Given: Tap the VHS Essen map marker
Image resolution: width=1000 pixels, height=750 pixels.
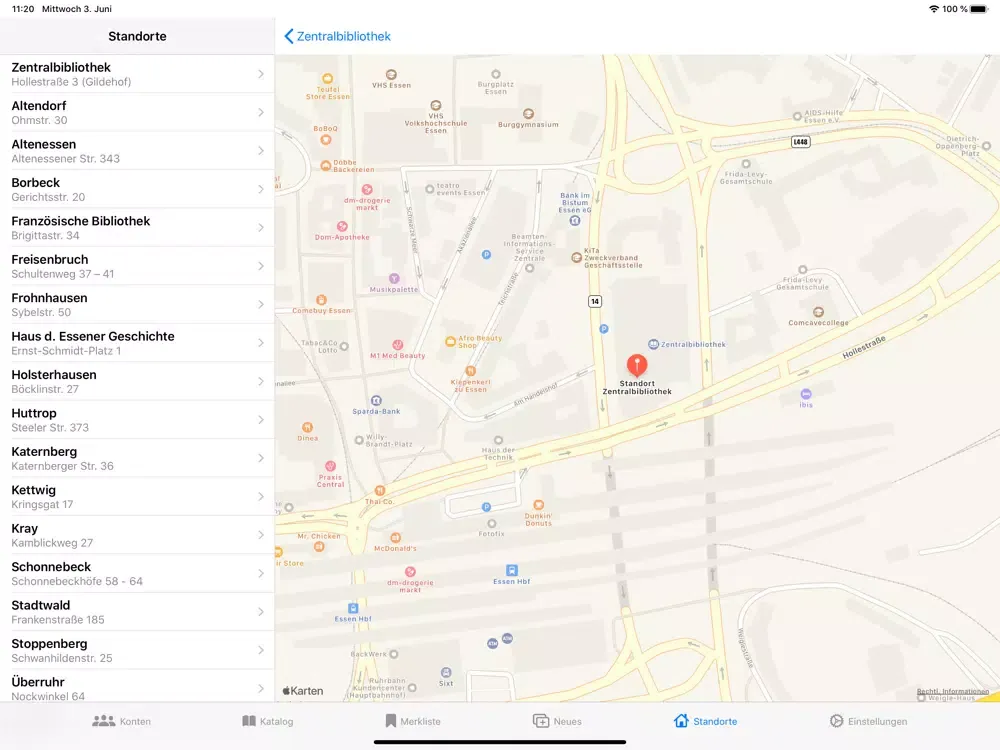Looking at the screenshot, I should coord(391,75).
